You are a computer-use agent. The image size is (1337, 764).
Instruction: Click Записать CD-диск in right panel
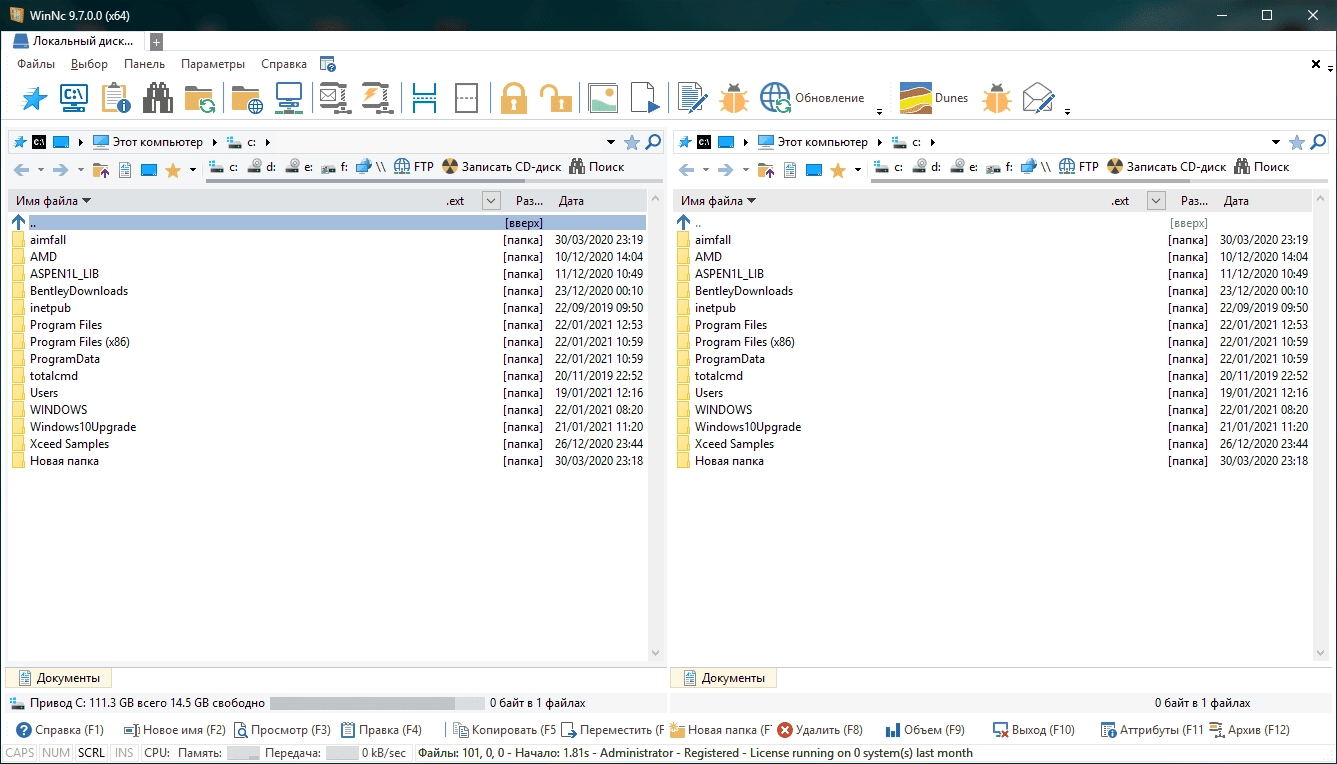point(1166,167)
